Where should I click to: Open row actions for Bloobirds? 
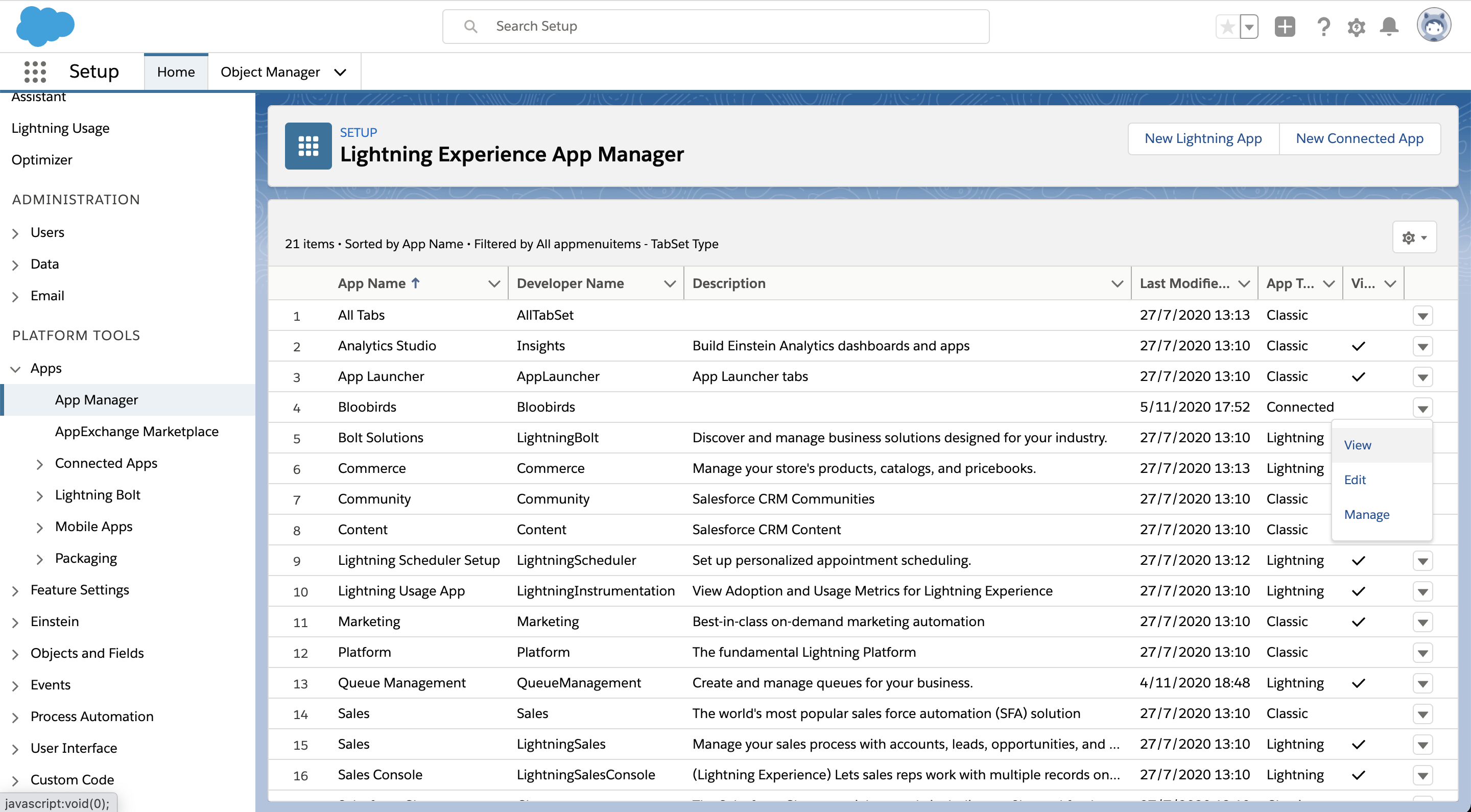click(1422, 408)
